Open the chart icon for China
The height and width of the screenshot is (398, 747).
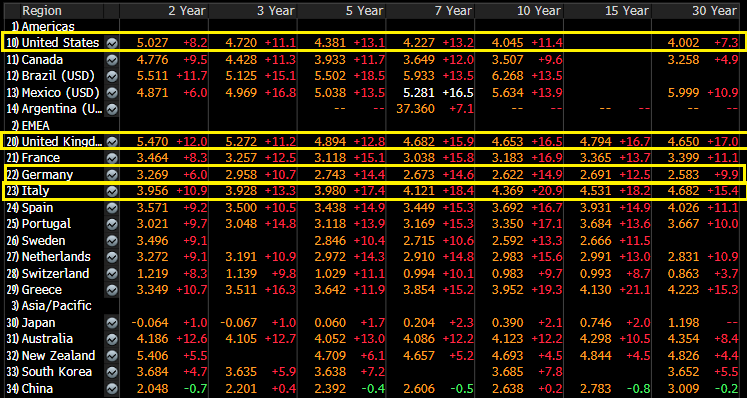tap(112, 388)
